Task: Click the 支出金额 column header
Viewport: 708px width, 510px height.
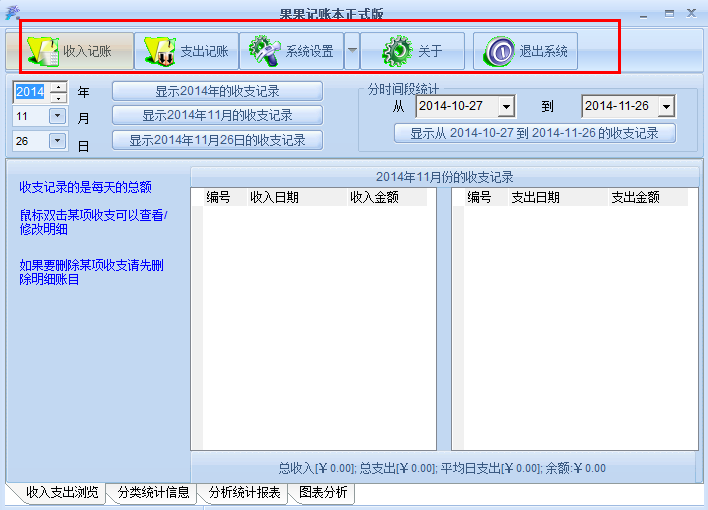Action: 648,197
